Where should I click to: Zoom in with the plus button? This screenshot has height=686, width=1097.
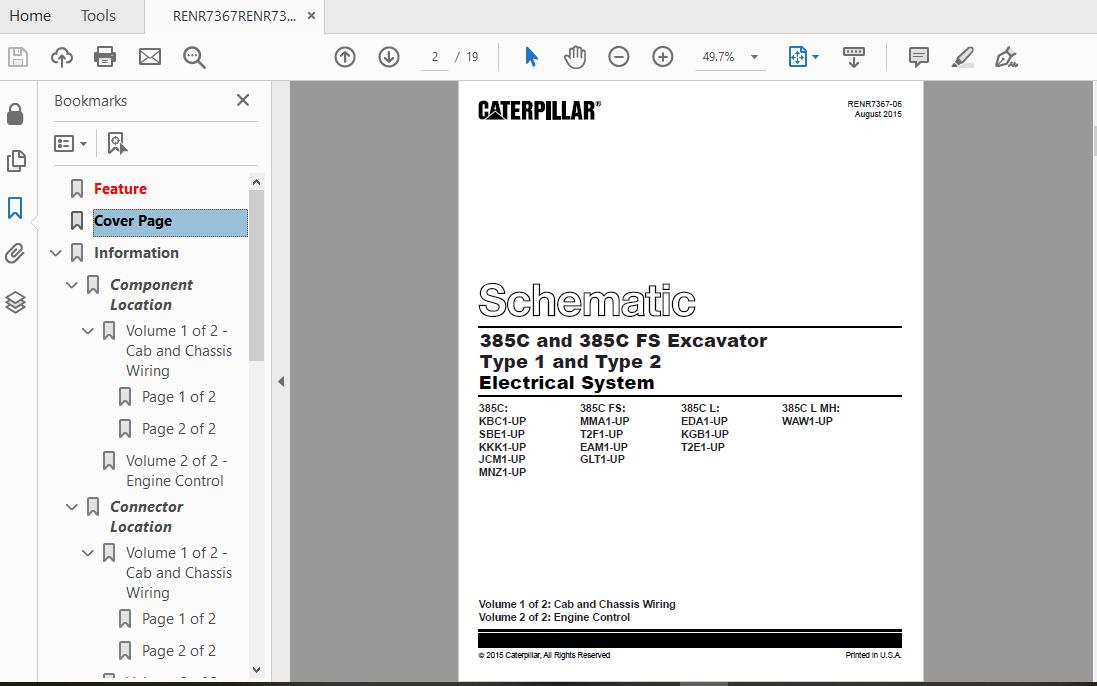point(663,57)
